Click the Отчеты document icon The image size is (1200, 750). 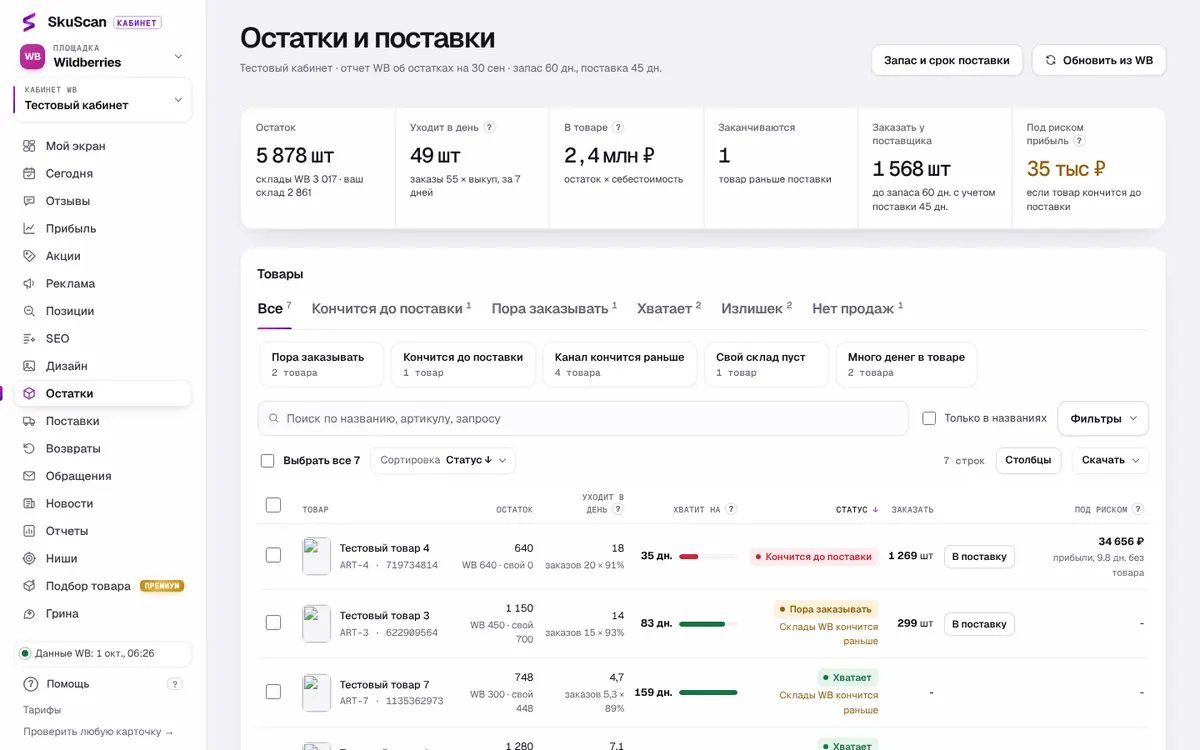tap(30, 531)
